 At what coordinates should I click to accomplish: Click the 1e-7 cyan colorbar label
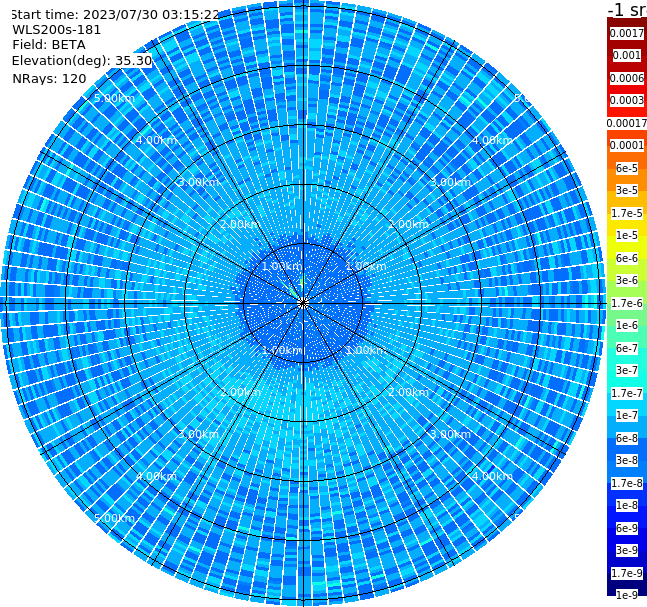coord(627,416)
